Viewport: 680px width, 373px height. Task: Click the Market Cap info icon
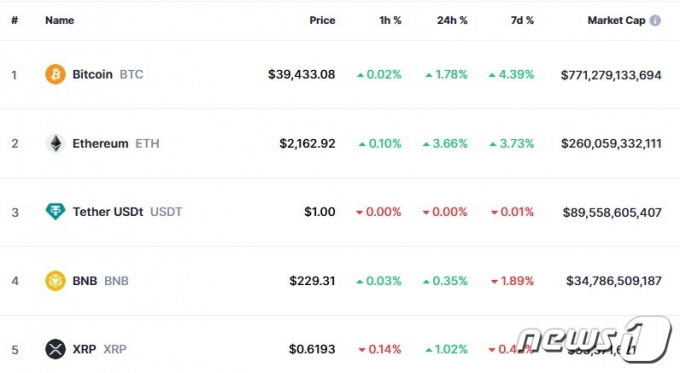click(x=655, y=20)
